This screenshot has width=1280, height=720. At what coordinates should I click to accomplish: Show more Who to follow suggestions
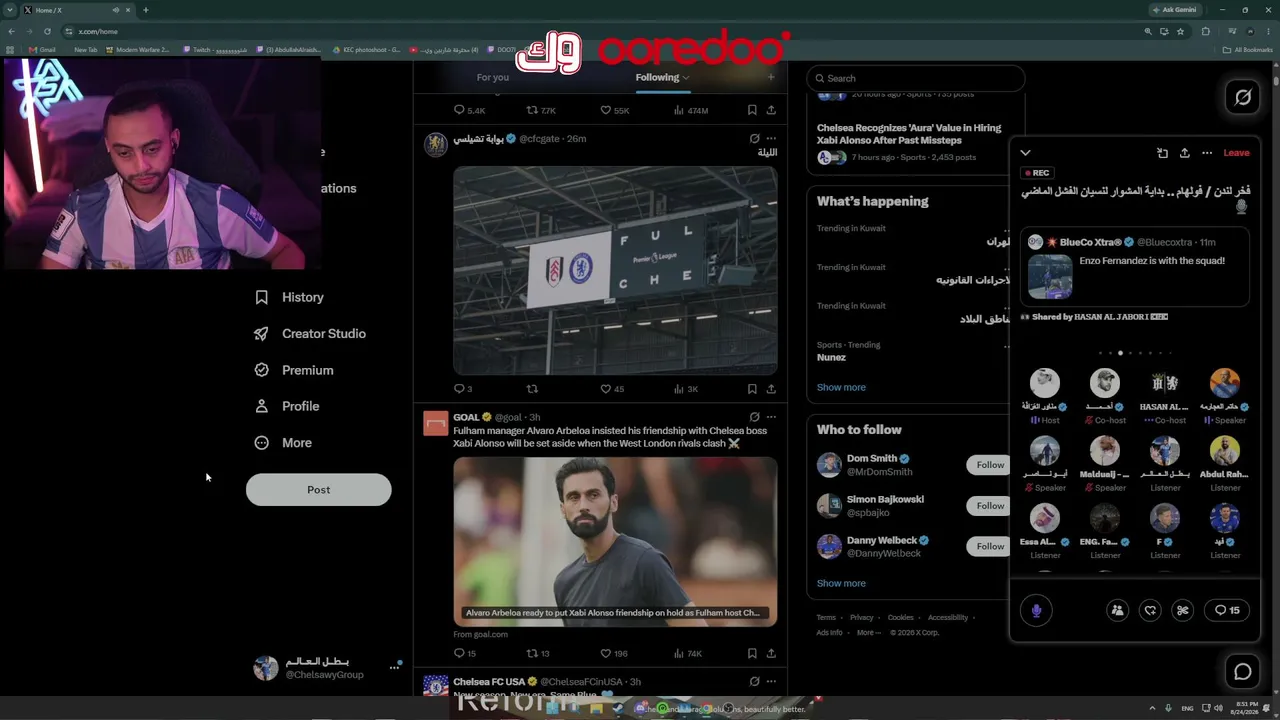[841, 583]
